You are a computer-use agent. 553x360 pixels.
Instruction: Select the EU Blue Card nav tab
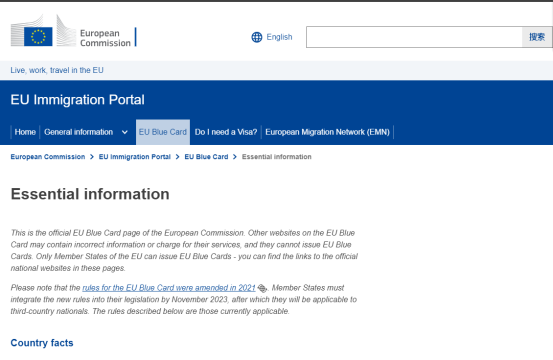(x=163, y=132)
